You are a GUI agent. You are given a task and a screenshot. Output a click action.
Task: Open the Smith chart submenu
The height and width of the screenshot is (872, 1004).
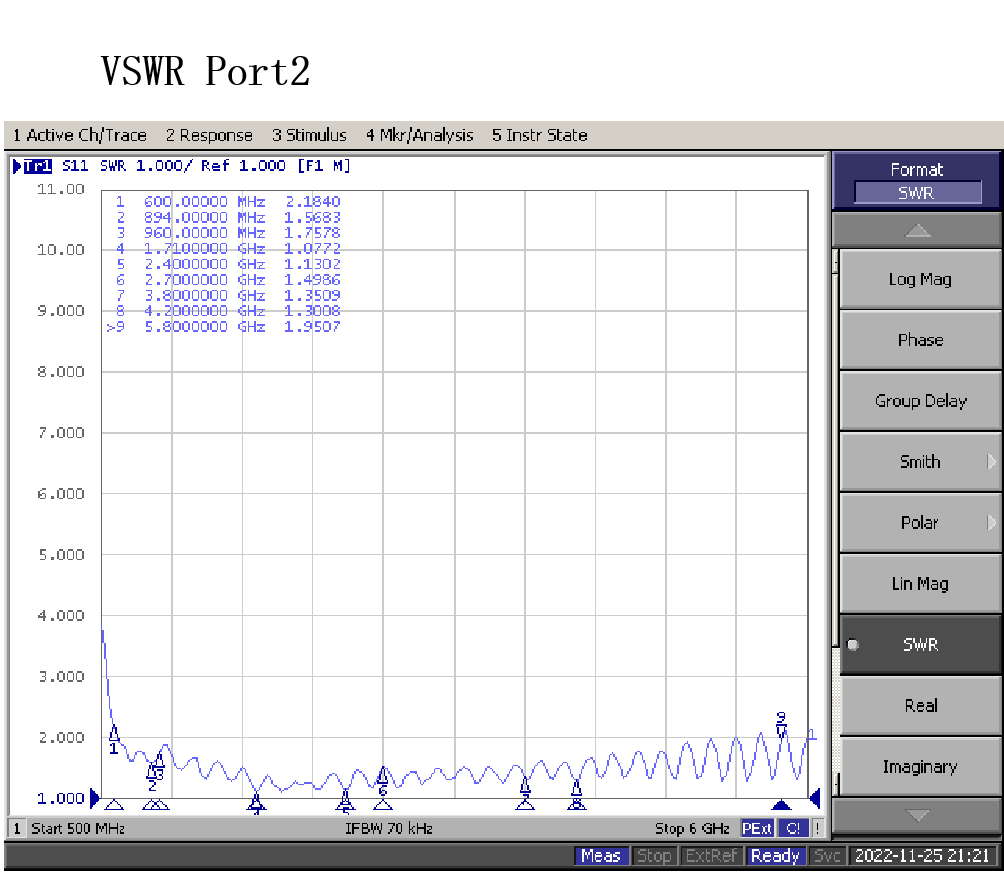[x=919, y=462]
